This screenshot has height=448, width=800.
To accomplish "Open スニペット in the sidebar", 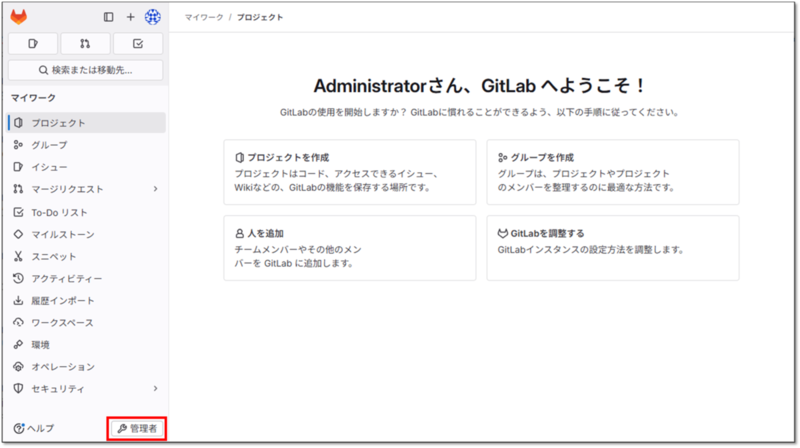I will (x=87, y=257).
